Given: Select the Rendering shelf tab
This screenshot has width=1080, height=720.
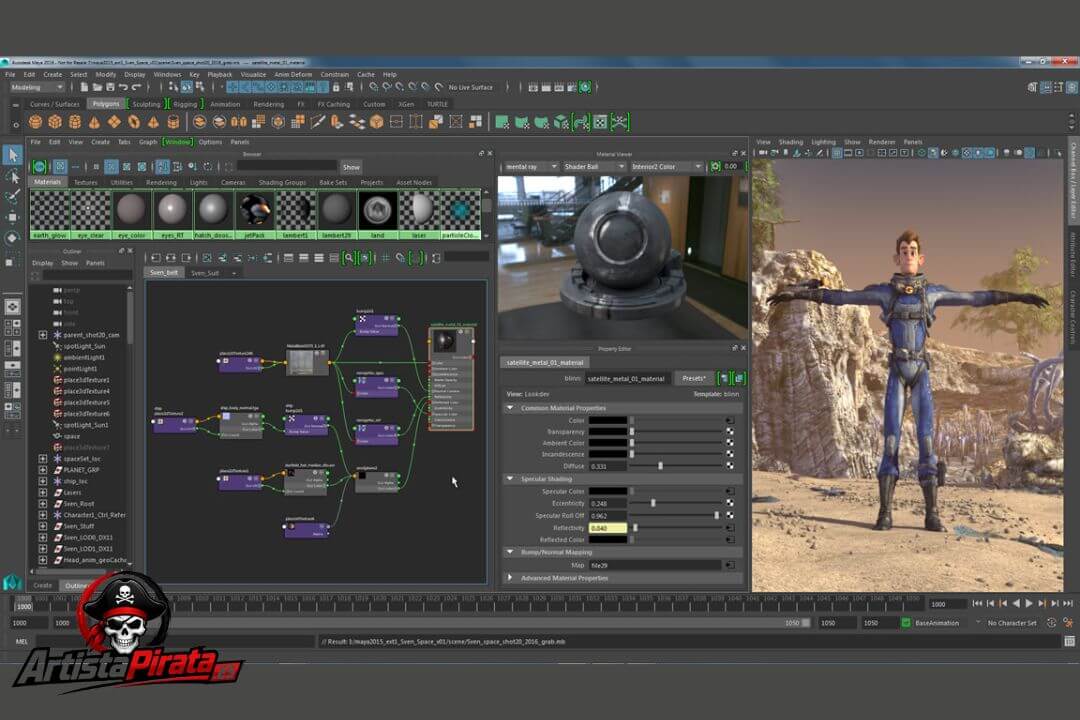Looking at the screenshot, I should click(269, 105).
